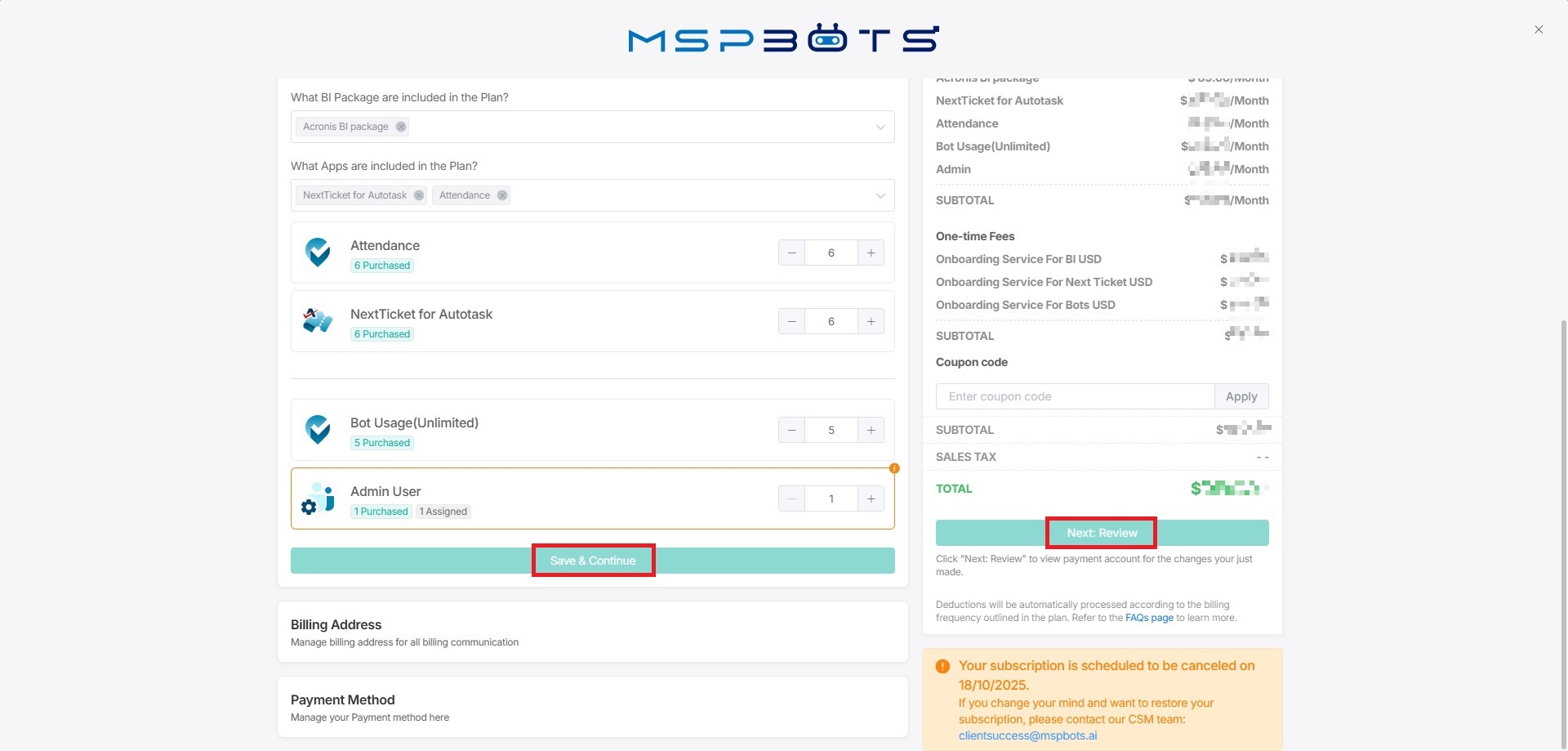
Task: Increase the Bot Usage(Unlimited) quantity
Action: 871,430
